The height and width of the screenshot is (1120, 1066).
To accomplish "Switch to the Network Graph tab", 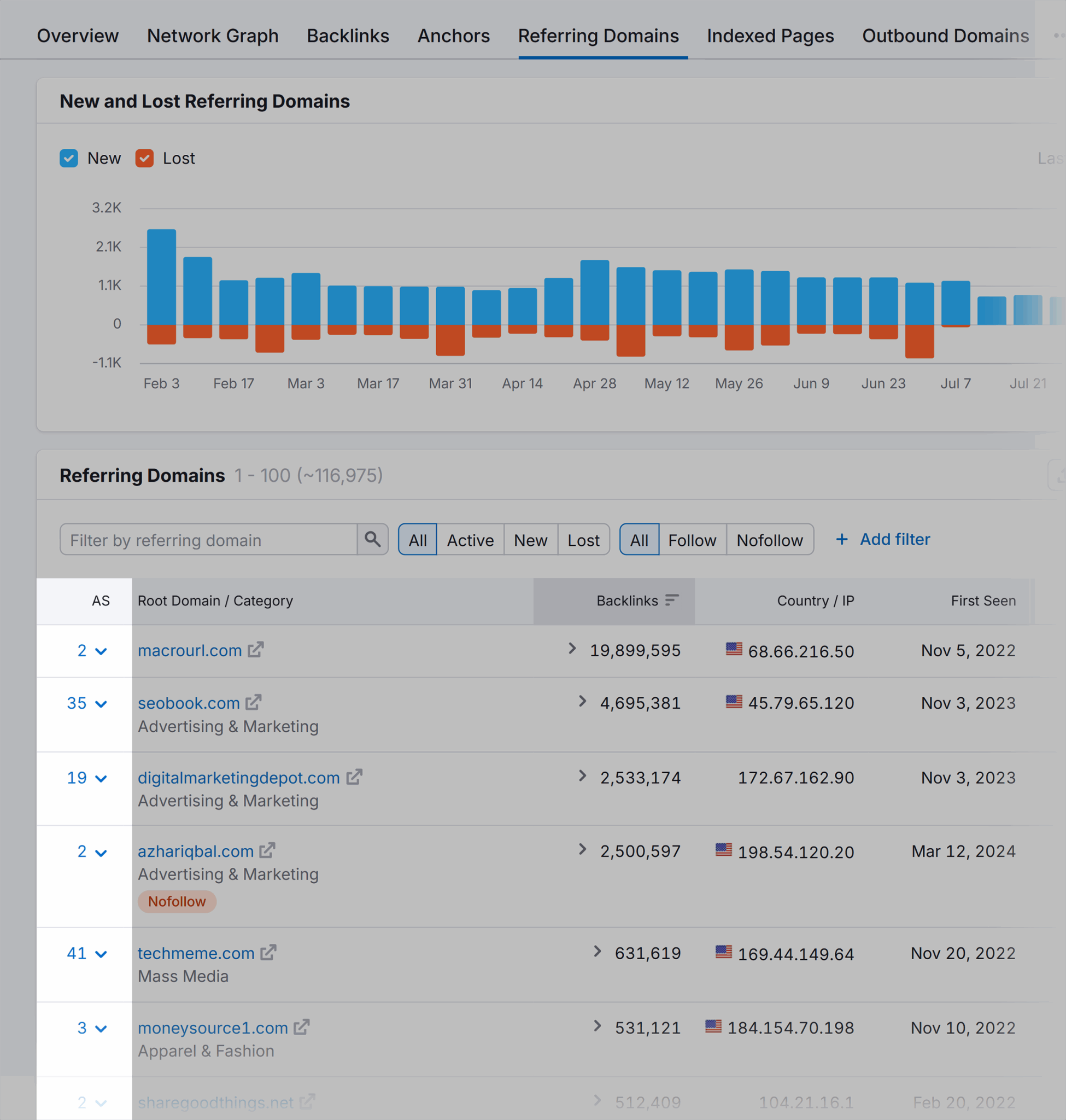I will [x=213, y=36].
